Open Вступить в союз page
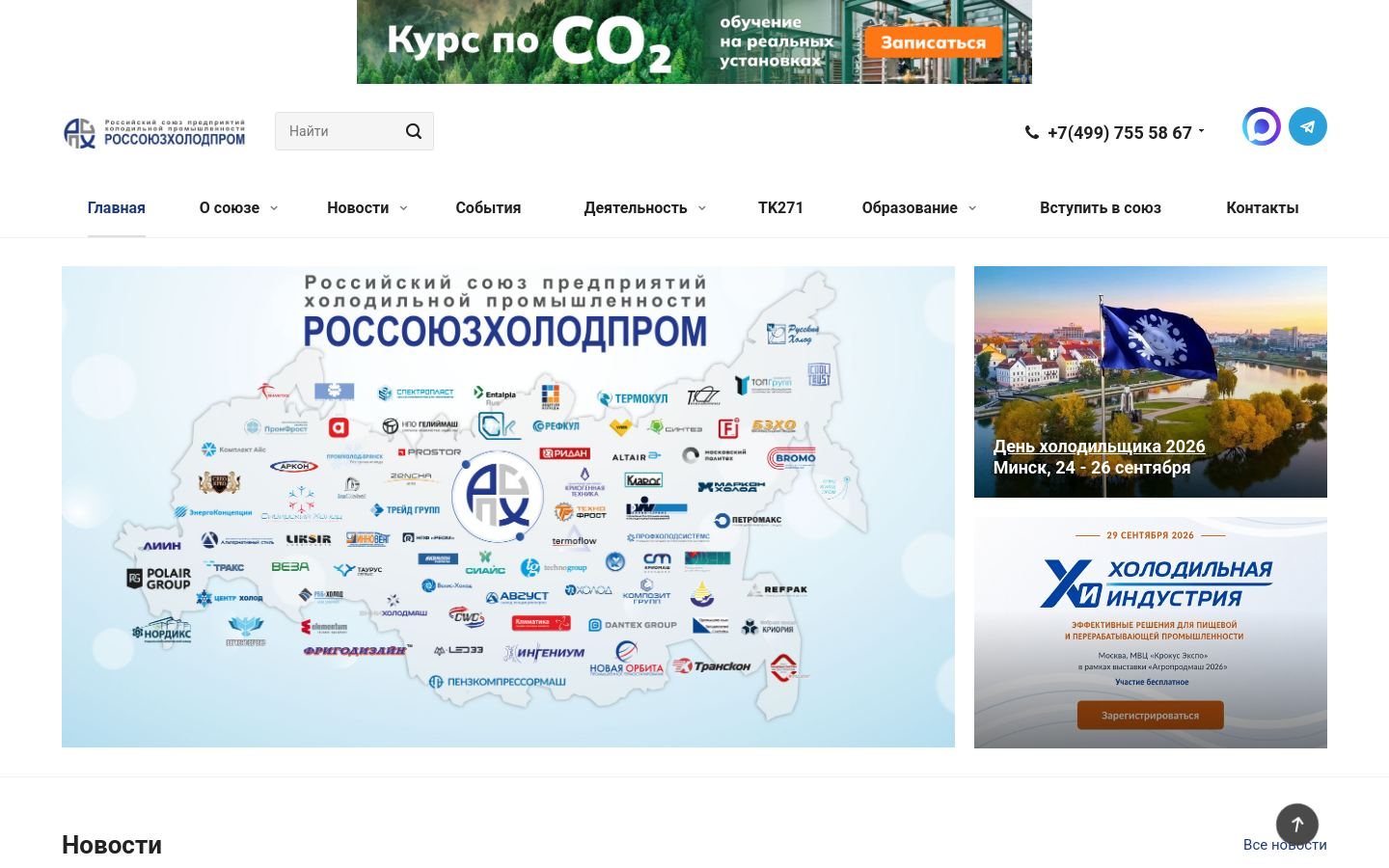The image size is (1389, 868). [x=1101, y=208]
